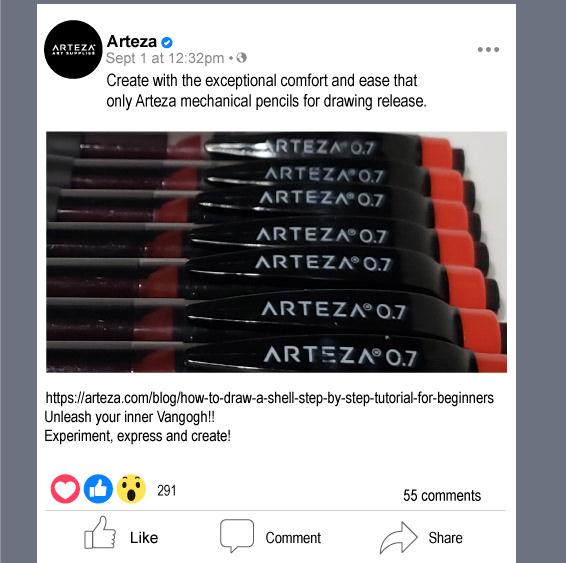The height and width of the screenshot is (563, 566).
Task: Click the speech bubble comment icon
Action: point(237,536)
